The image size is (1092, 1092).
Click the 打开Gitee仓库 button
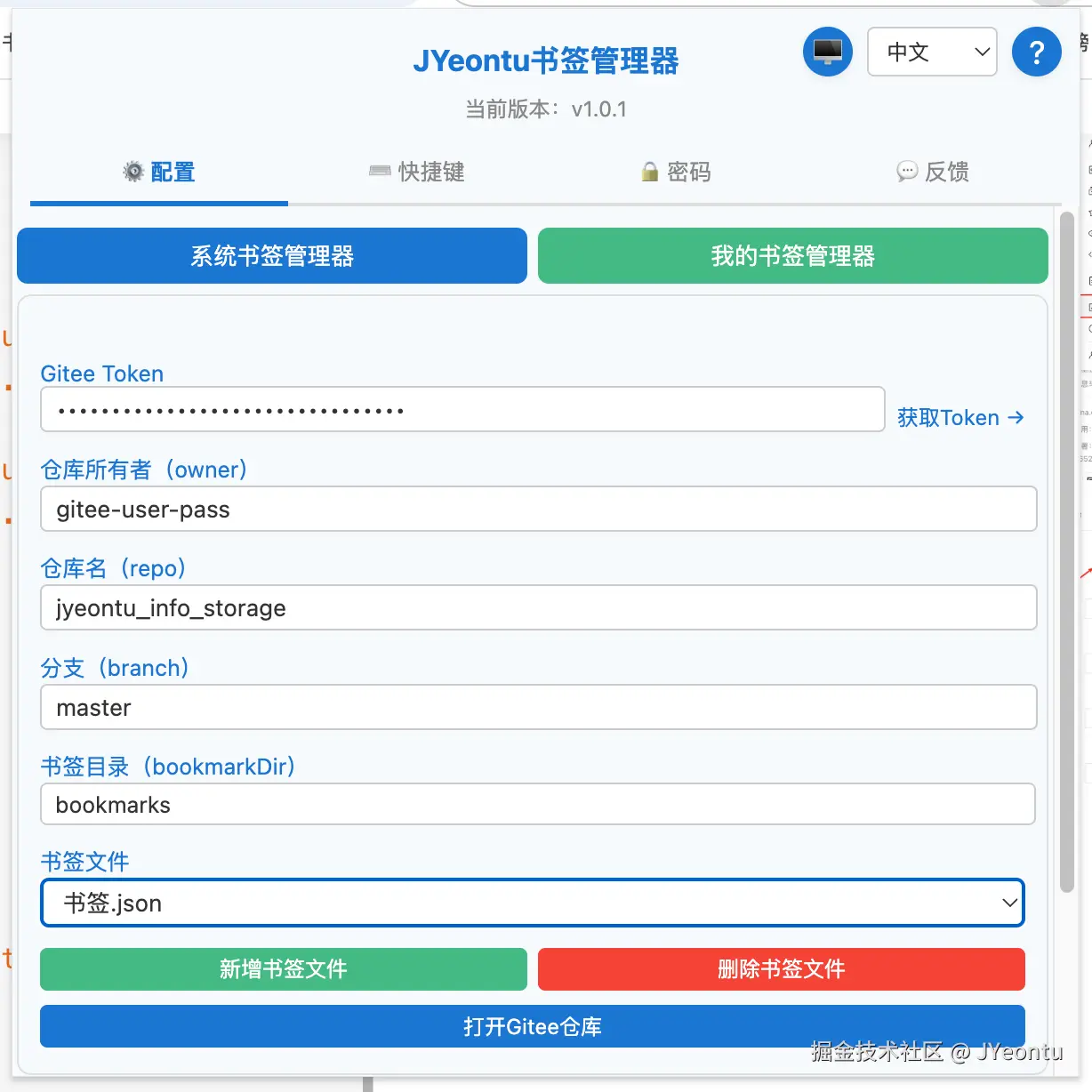[x=533, y=1027]
